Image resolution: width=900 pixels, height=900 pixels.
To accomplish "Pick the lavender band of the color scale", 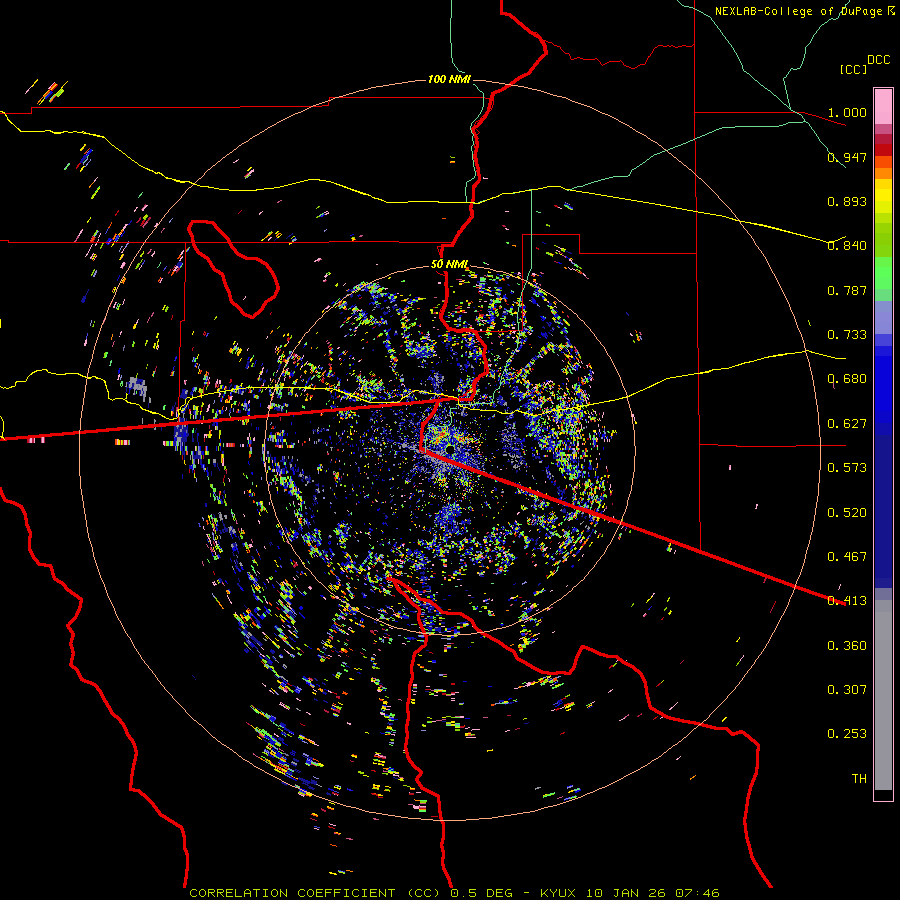I will click(883, 317).
